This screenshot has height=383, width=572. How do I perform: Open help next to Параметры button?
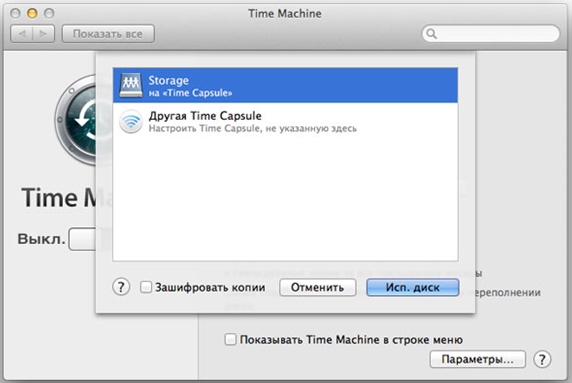542,359
